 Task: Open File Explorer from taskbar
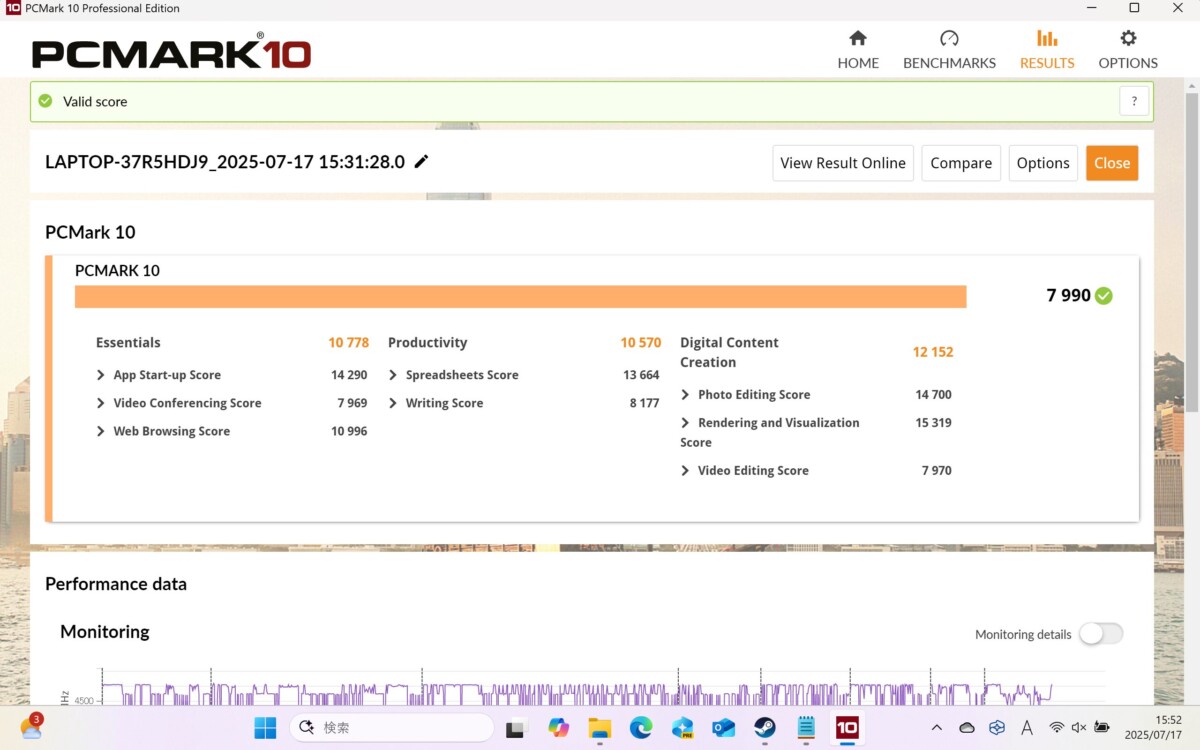click(600, 728)
